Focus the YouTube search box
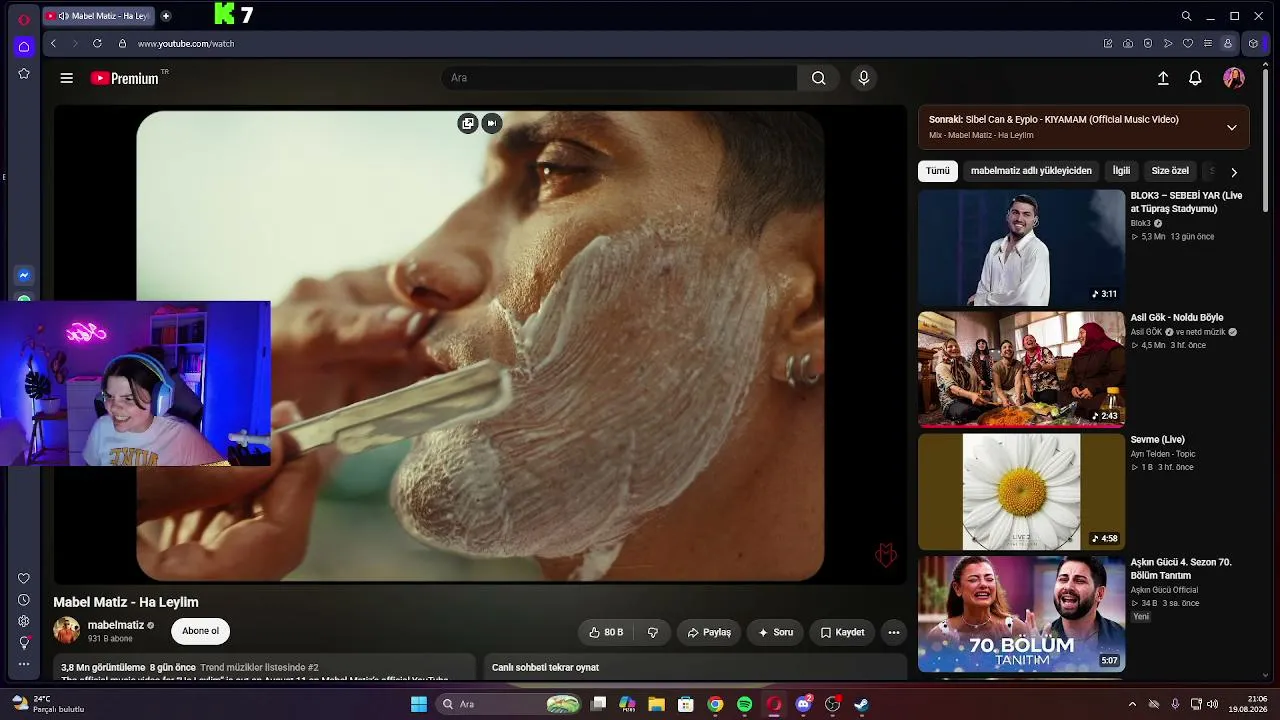 (619, 78)
